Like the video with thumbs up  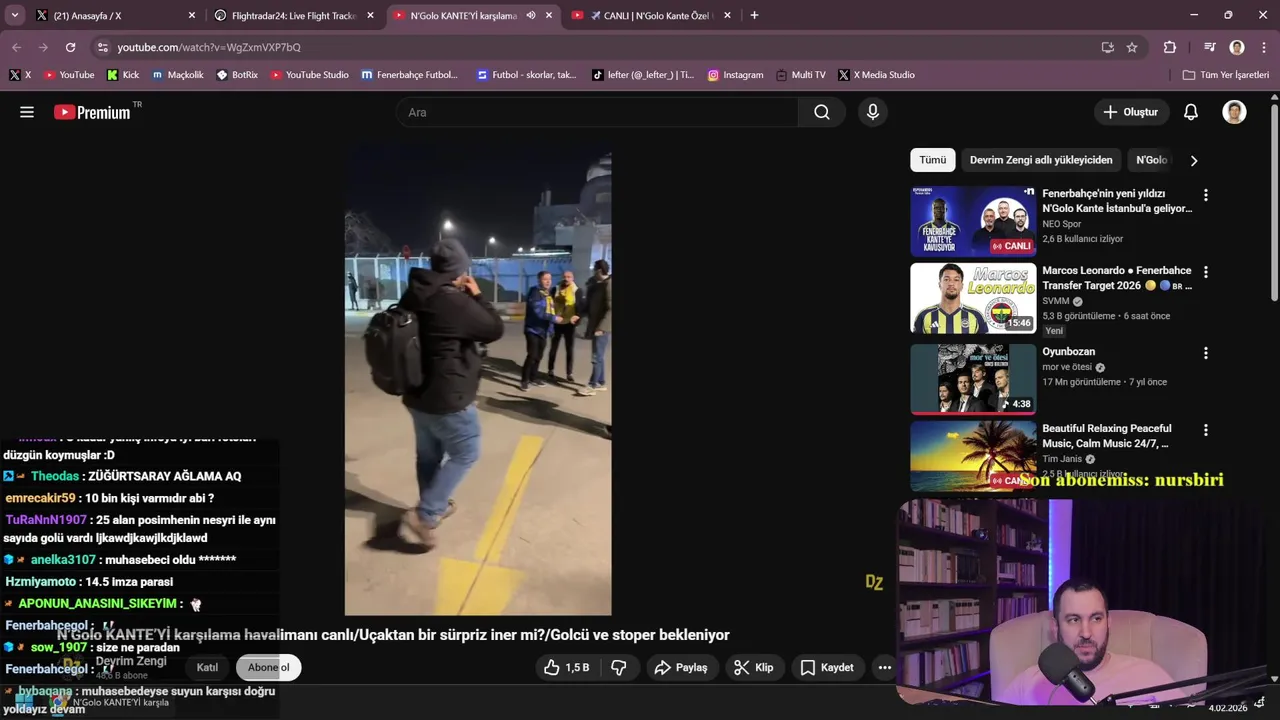tap(567, 667)
